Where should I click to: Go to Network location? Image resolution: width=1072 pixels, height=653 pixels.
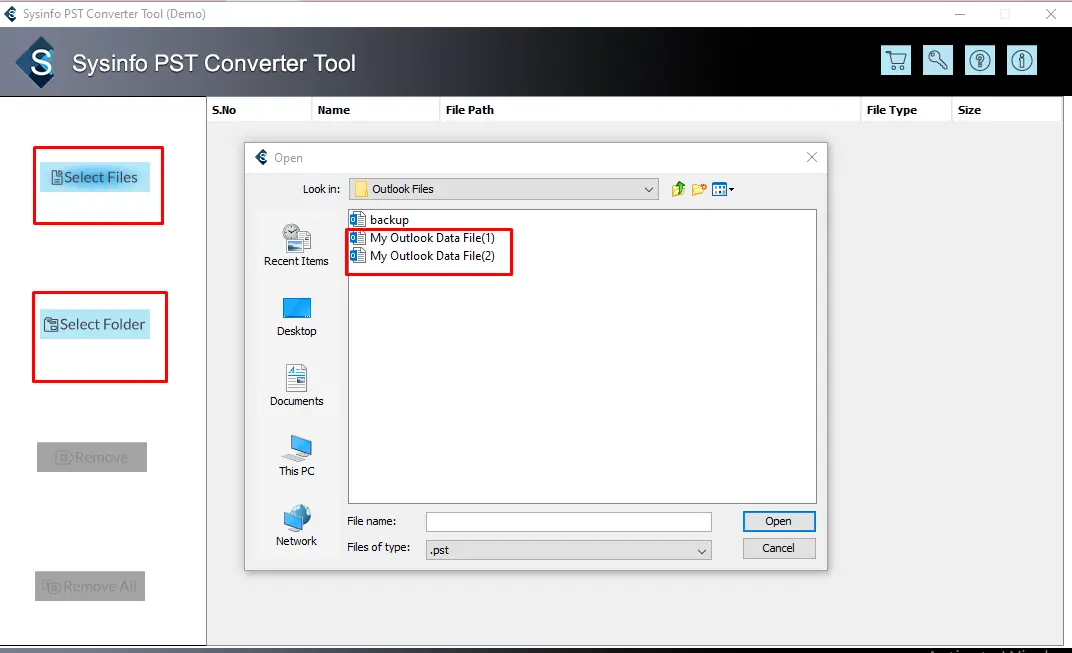coord(296,526)
